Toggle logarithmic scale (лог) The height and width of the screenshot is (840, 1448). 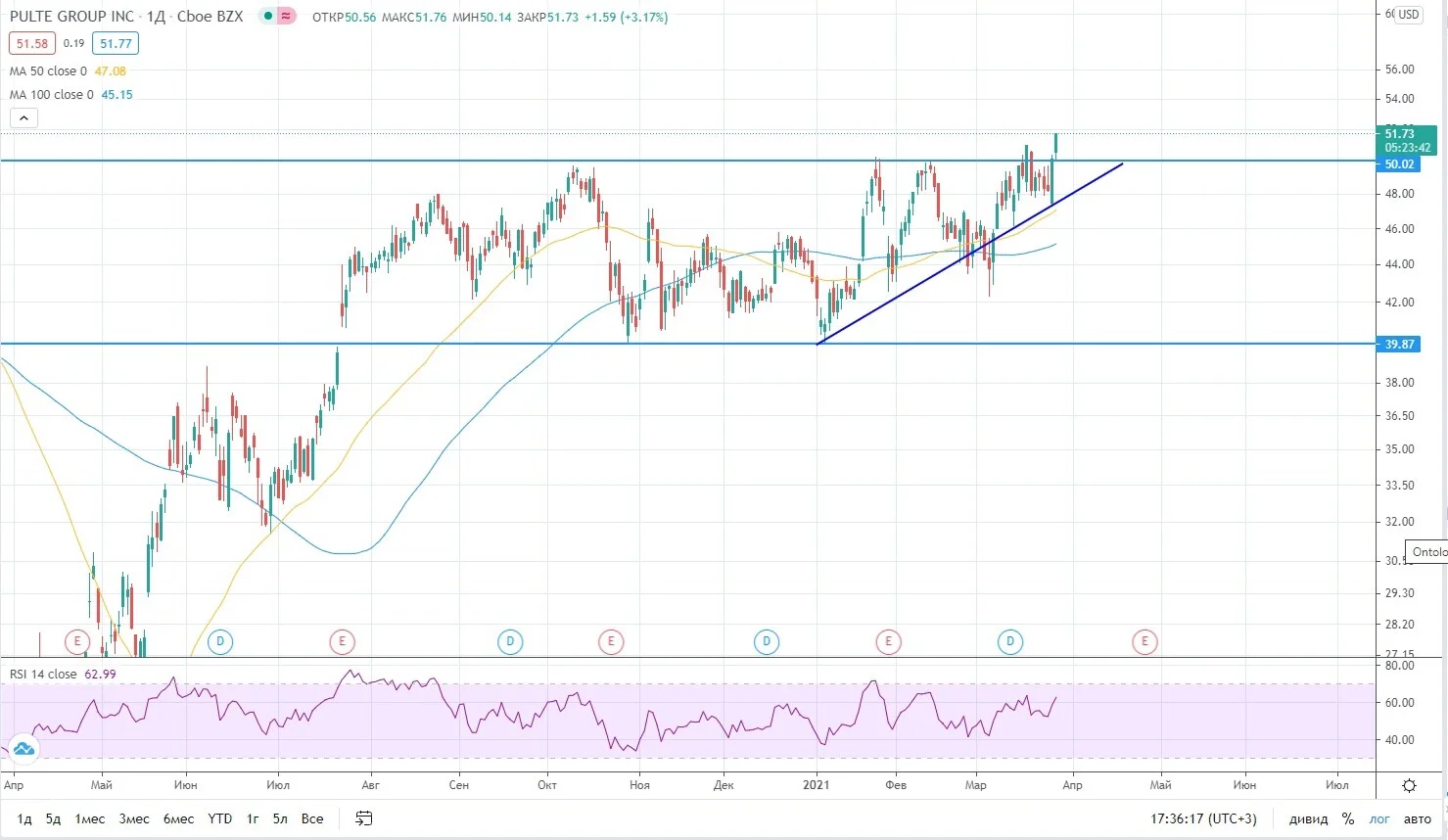[1378, 818]
